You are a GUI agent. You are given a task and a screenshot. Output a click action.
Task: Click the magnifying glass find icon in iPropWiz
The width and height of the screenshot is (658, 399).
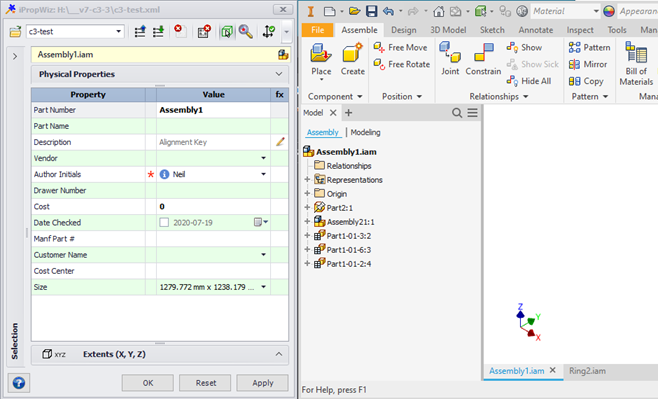click(245, 31)
